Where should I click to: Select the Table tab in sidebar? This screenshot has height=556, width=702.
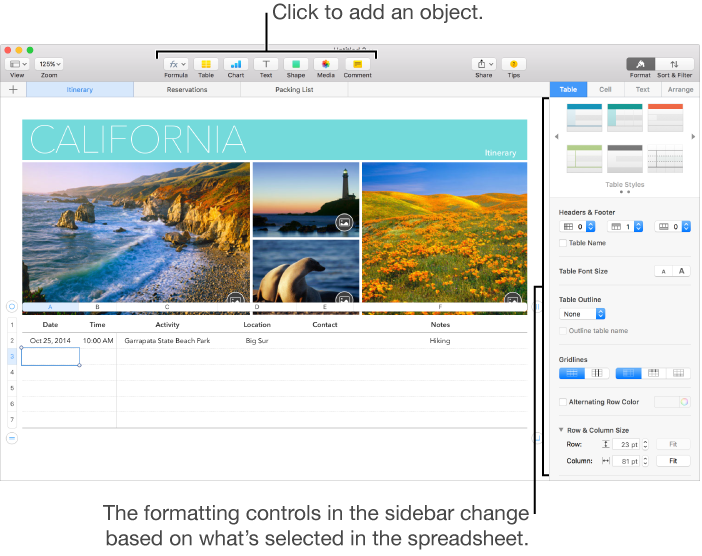pos(568,90)
